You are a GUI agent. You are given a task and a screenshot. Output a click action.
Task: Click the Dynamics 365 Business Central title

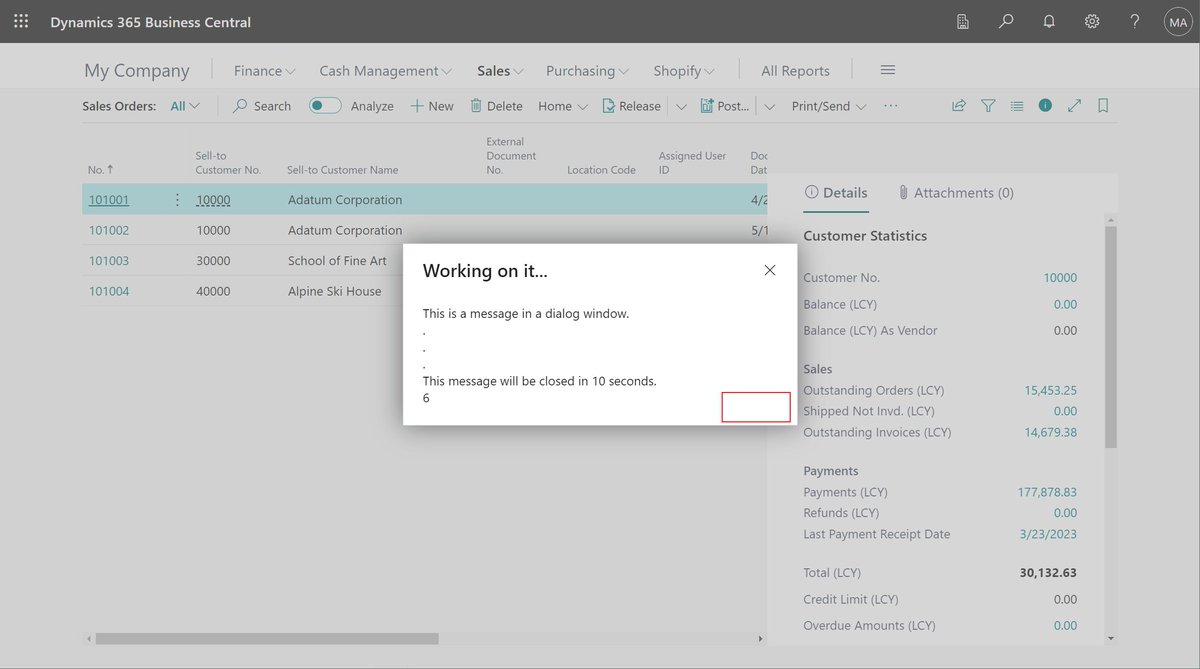pyautogui.click(x=151, y=21)
